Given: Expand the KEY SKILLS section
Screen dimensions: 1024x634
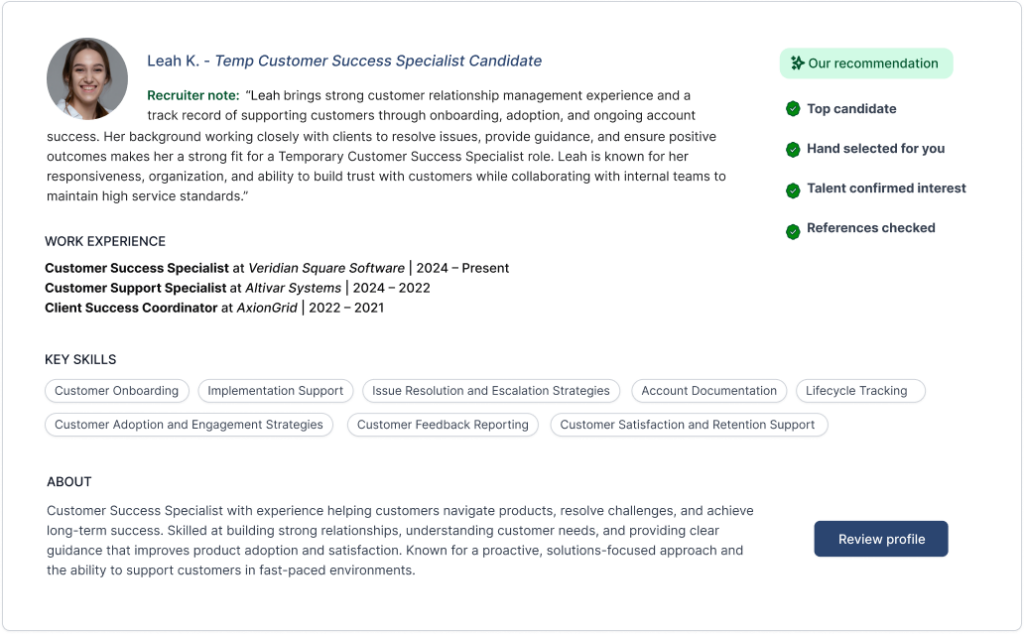Looking at the screenshot, I should [80, 359].
